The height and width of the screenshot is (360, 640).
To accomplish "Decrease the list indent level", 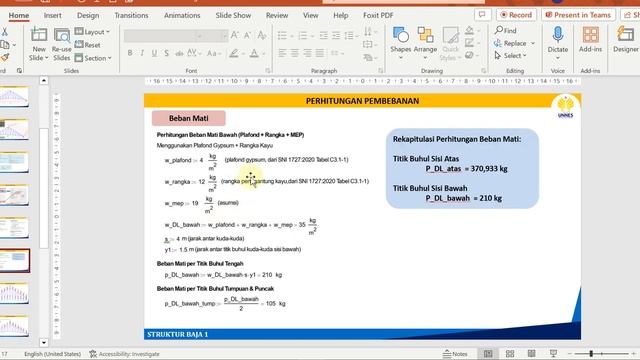I will tap(324, 36).
